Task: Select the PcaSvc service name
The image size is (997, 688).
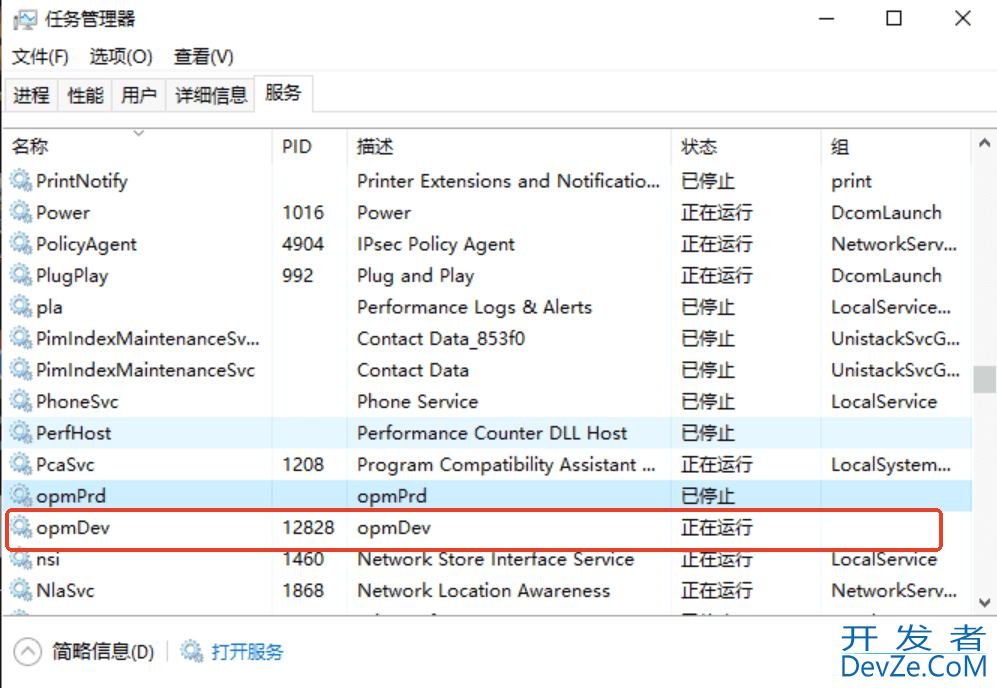Action: tap(65, 465)
